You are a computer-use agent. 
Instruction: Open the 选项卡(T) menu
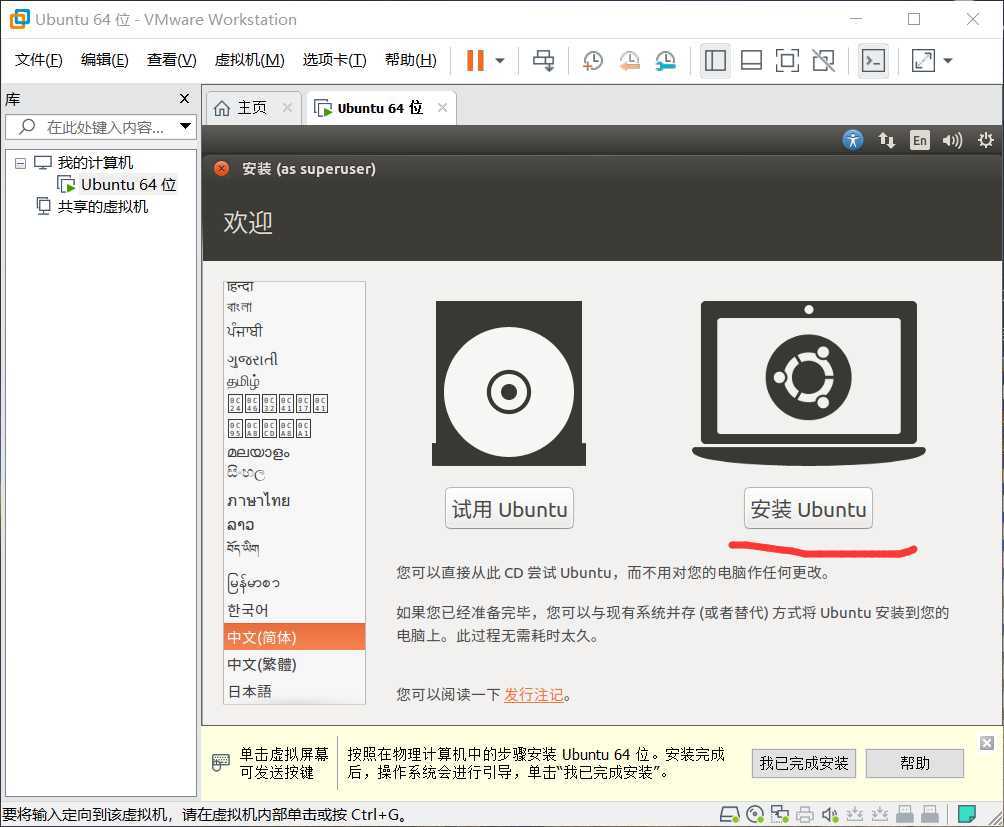pos(334,60)
